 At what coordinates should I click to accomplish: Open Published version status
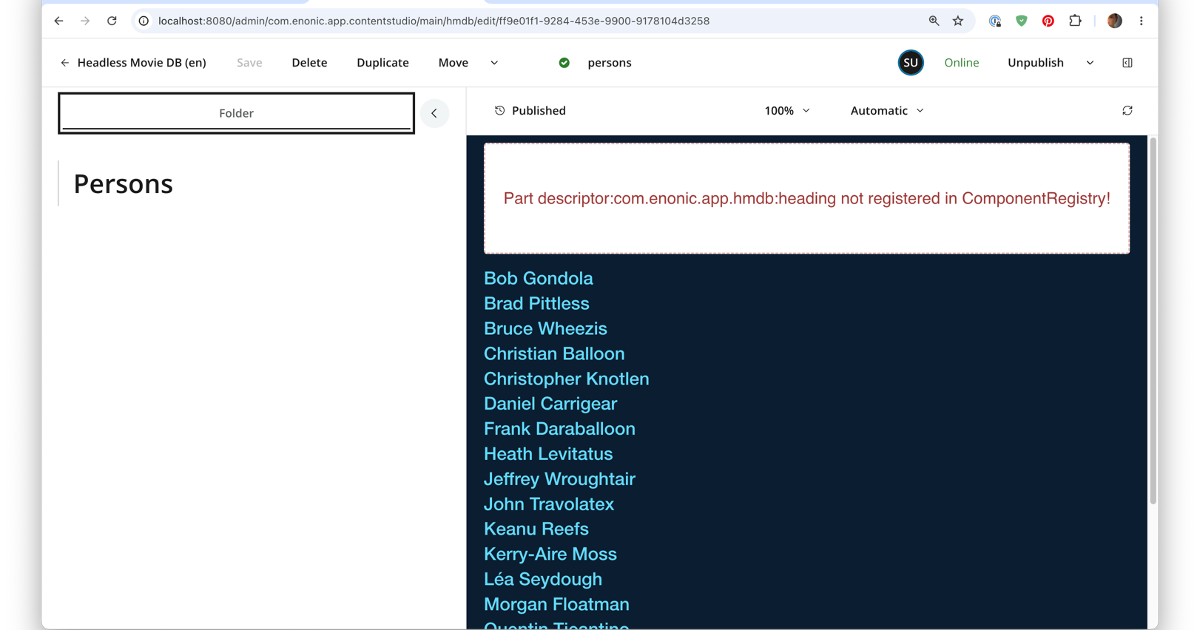click(538, 110)
